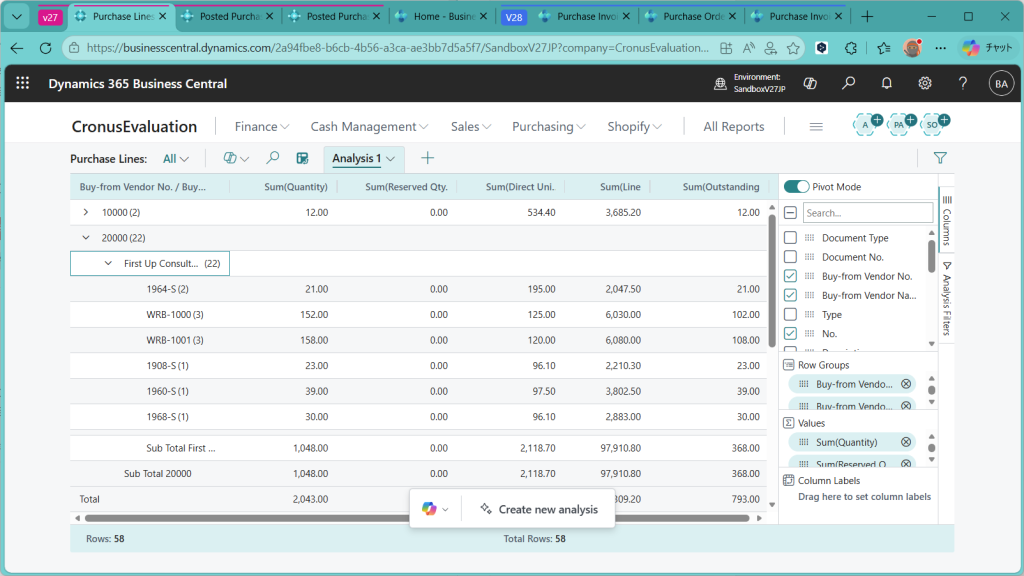This screenshot has height=576, width=1024.
Task: Open the settings gear icon
Action: 925,84
